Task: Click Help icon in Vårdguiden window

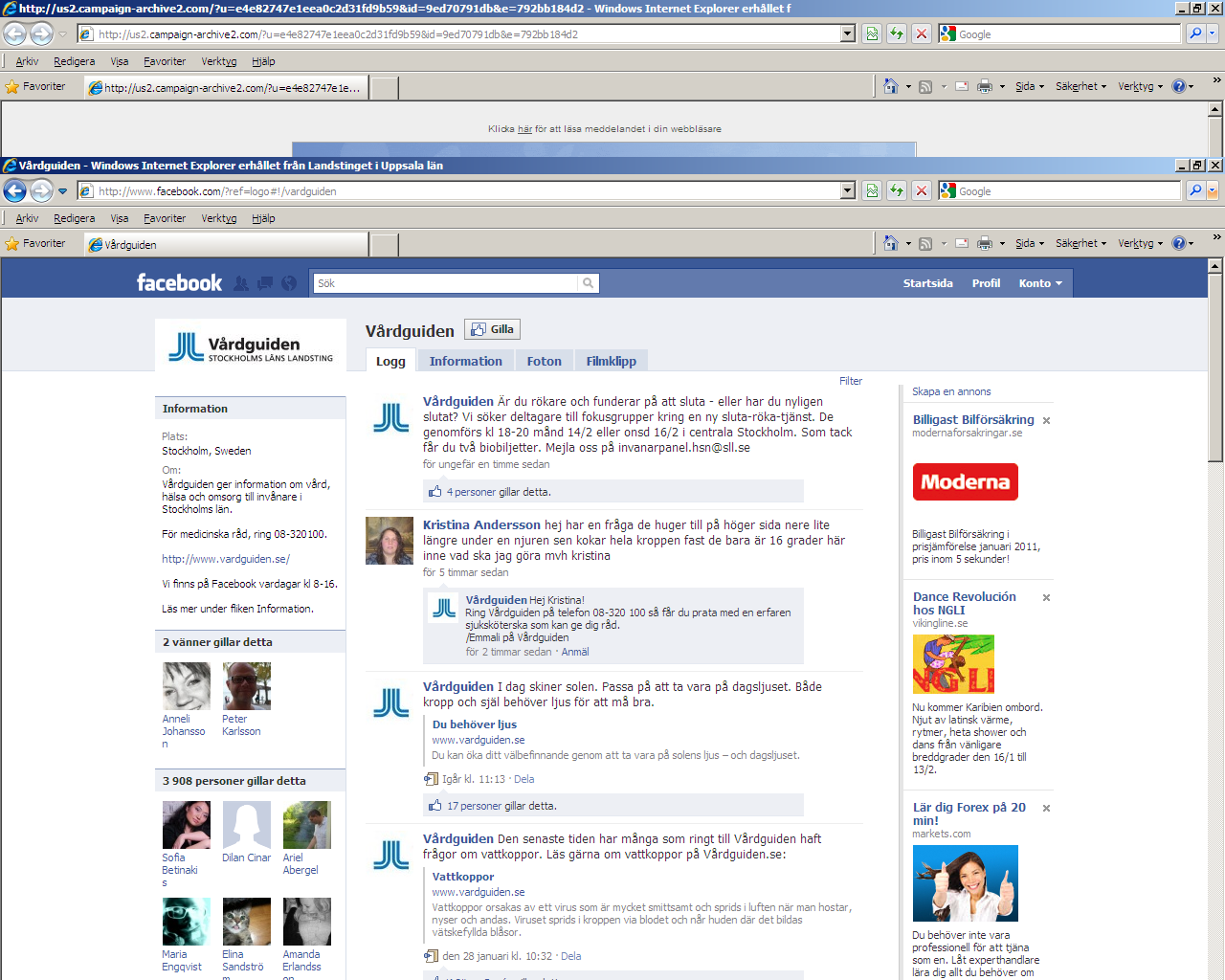Action: [x=1179, y=243]
